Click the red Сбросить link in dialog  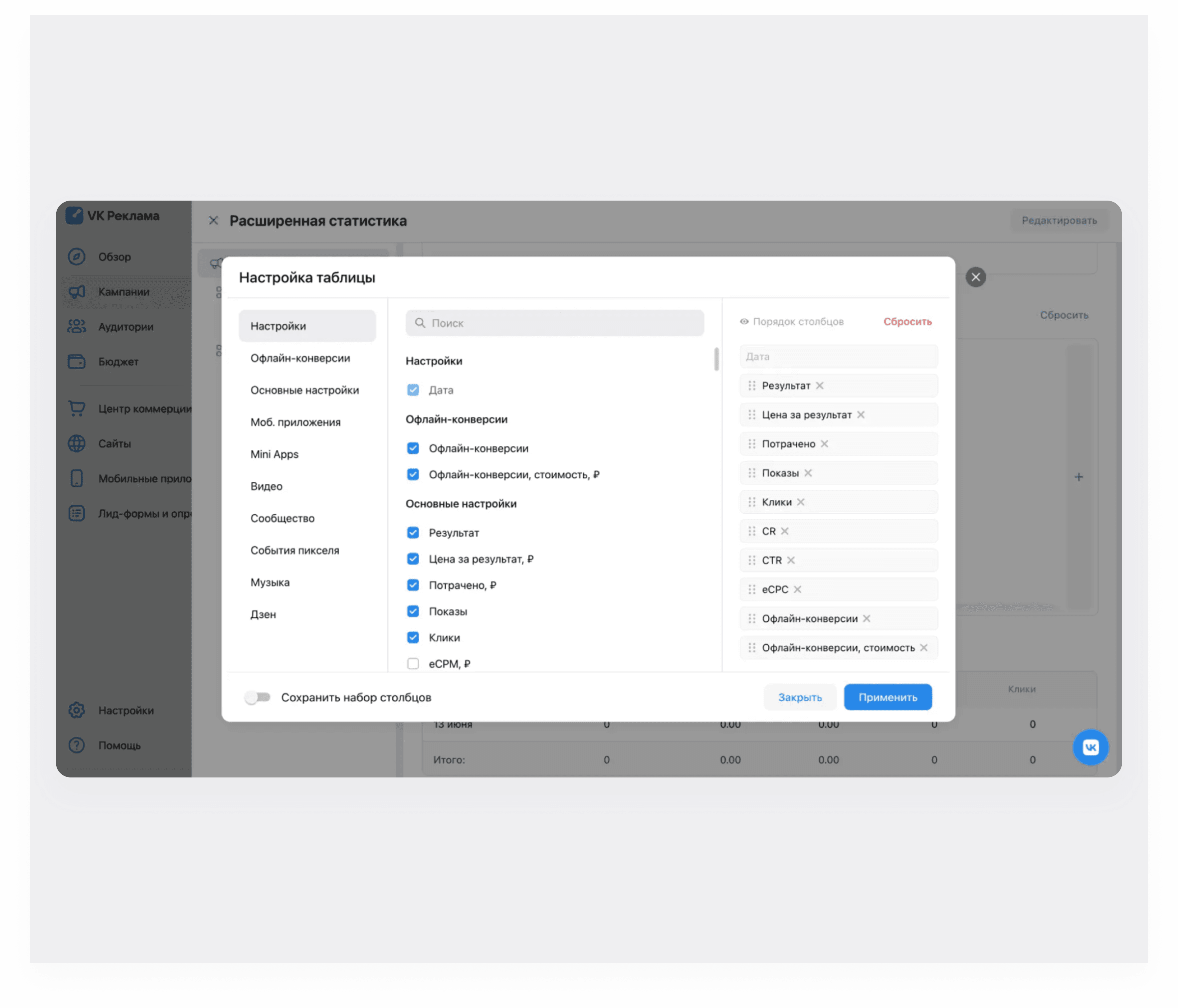coord(907,322)
